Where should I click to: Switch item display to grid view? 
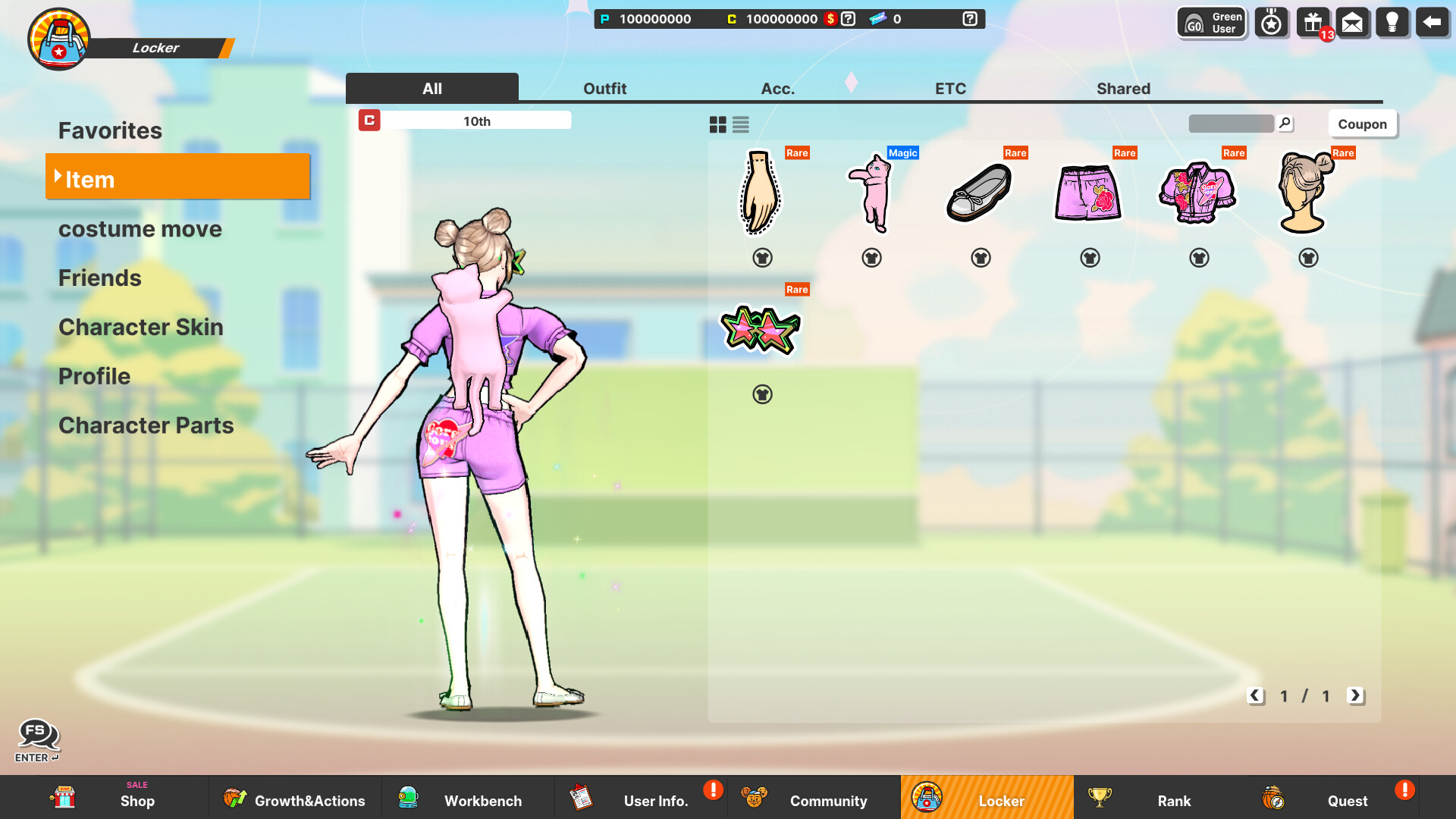tap(717, 124)
